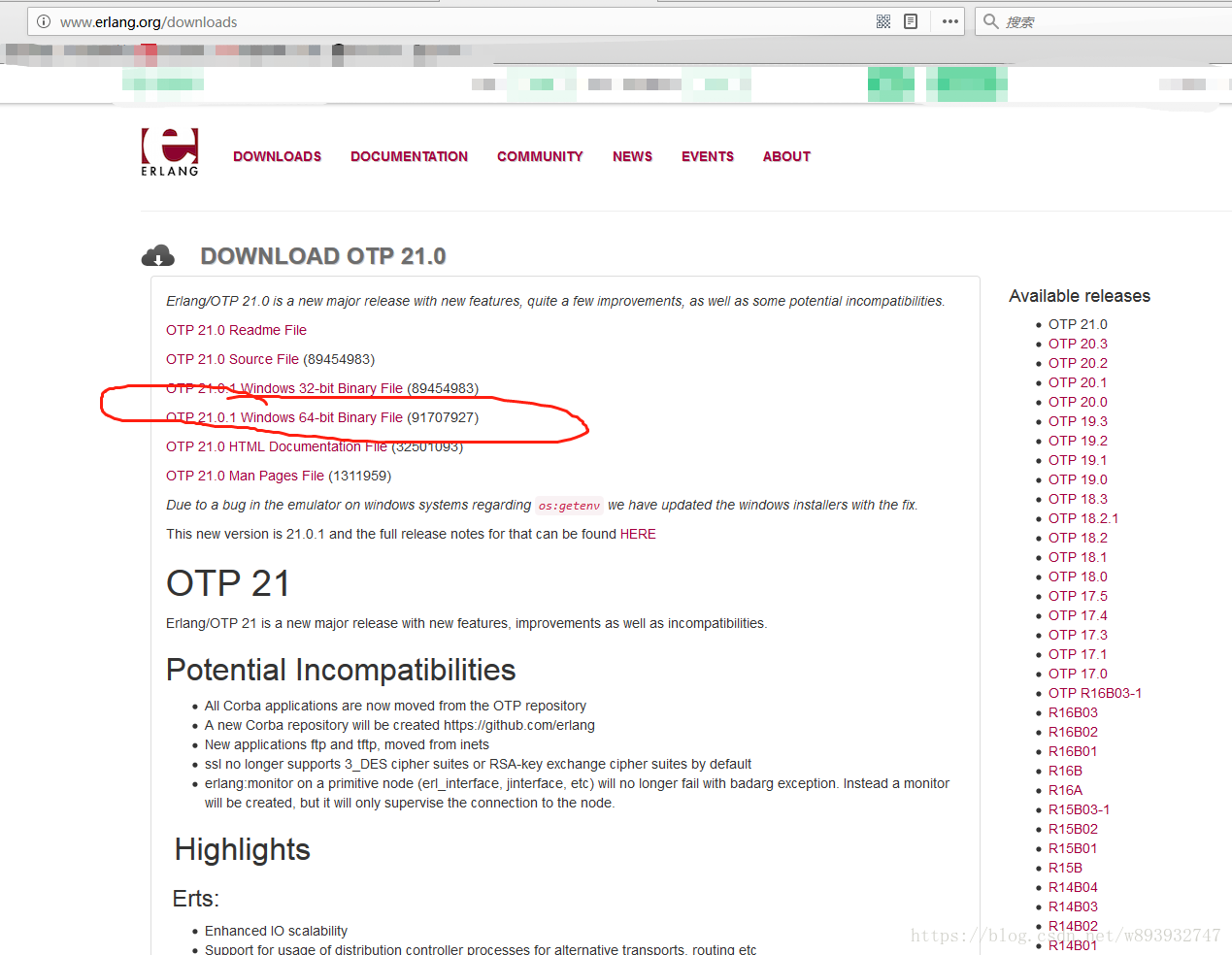Select OTP R16B03-1 release
Image resolution: width=1232 pixels, height=955 pixels.
(1095, 693)
